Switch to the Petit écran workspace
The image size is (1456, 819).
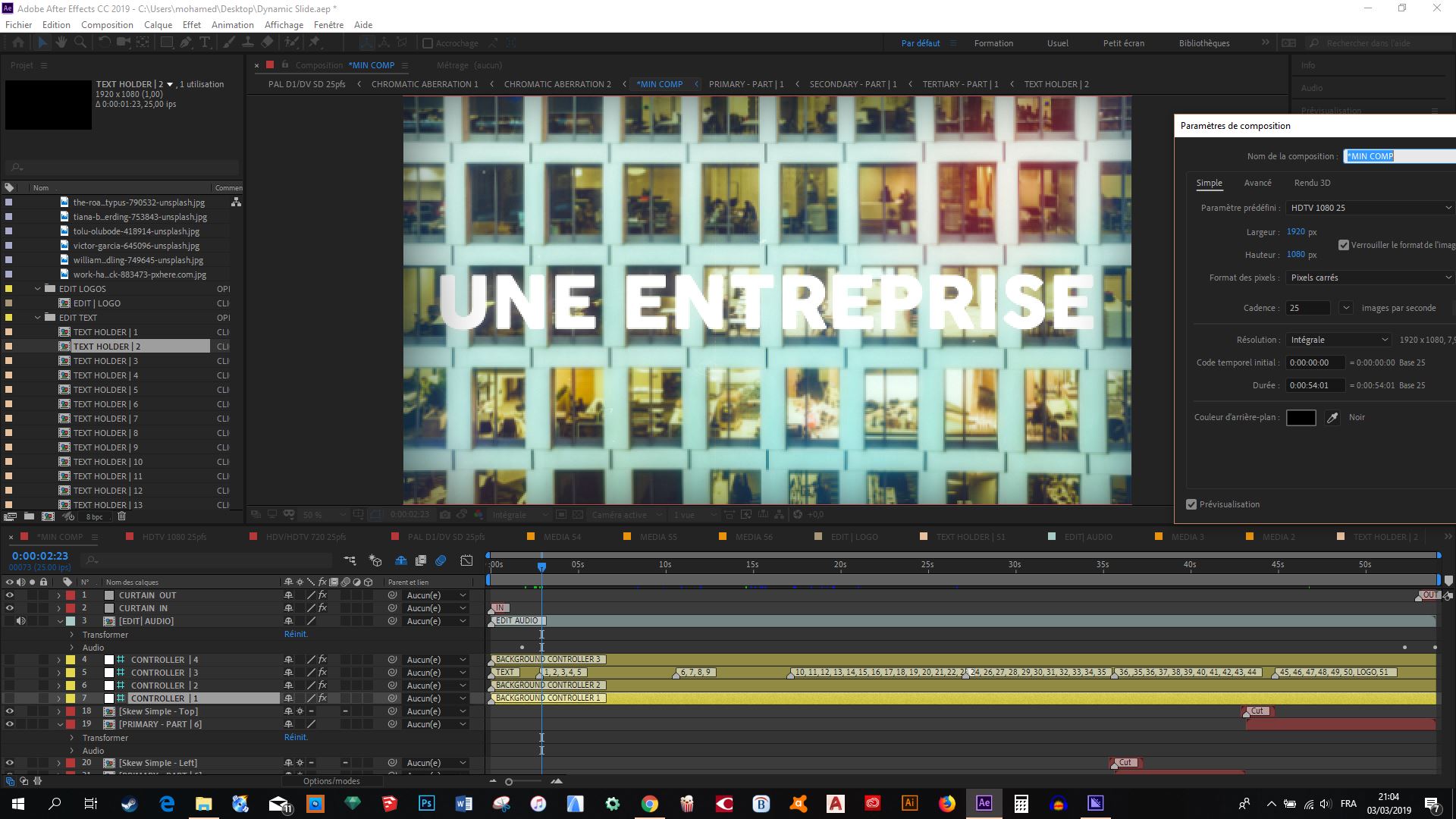pos(1124,43)
